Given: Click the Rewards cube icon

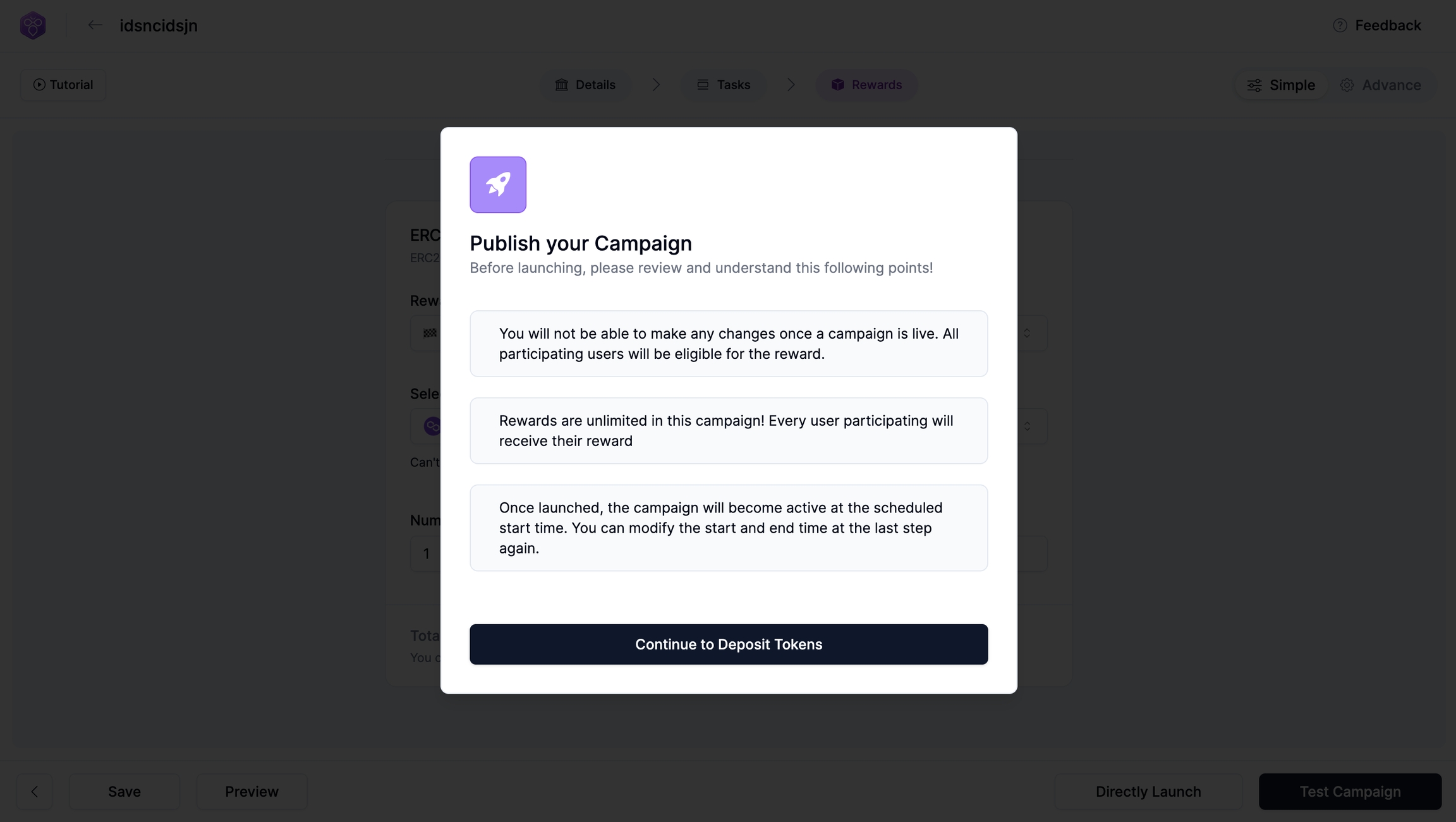Looking at the screenshot, I should 837,85.
